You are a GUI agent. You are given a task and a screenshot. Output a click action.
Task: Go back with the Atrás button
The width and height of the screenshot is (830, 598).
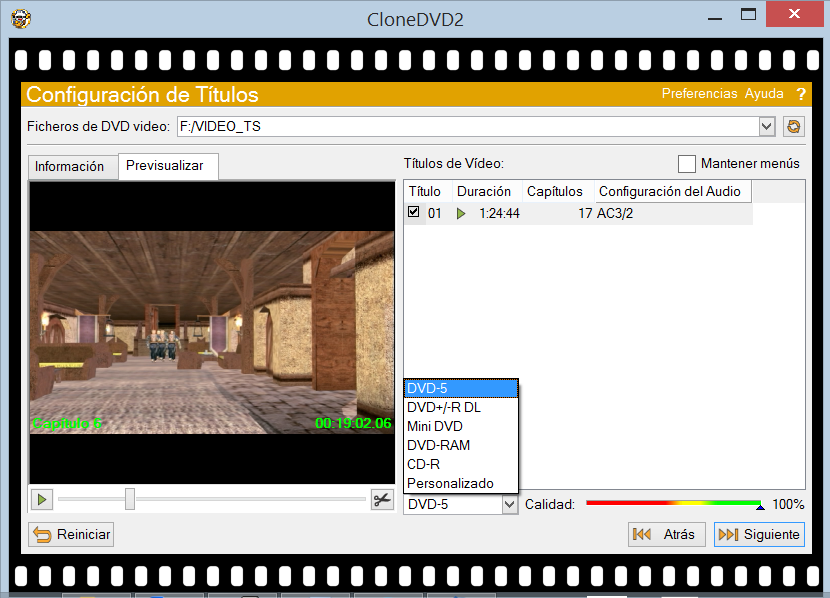pyautogui.click(x=667, y=534)
